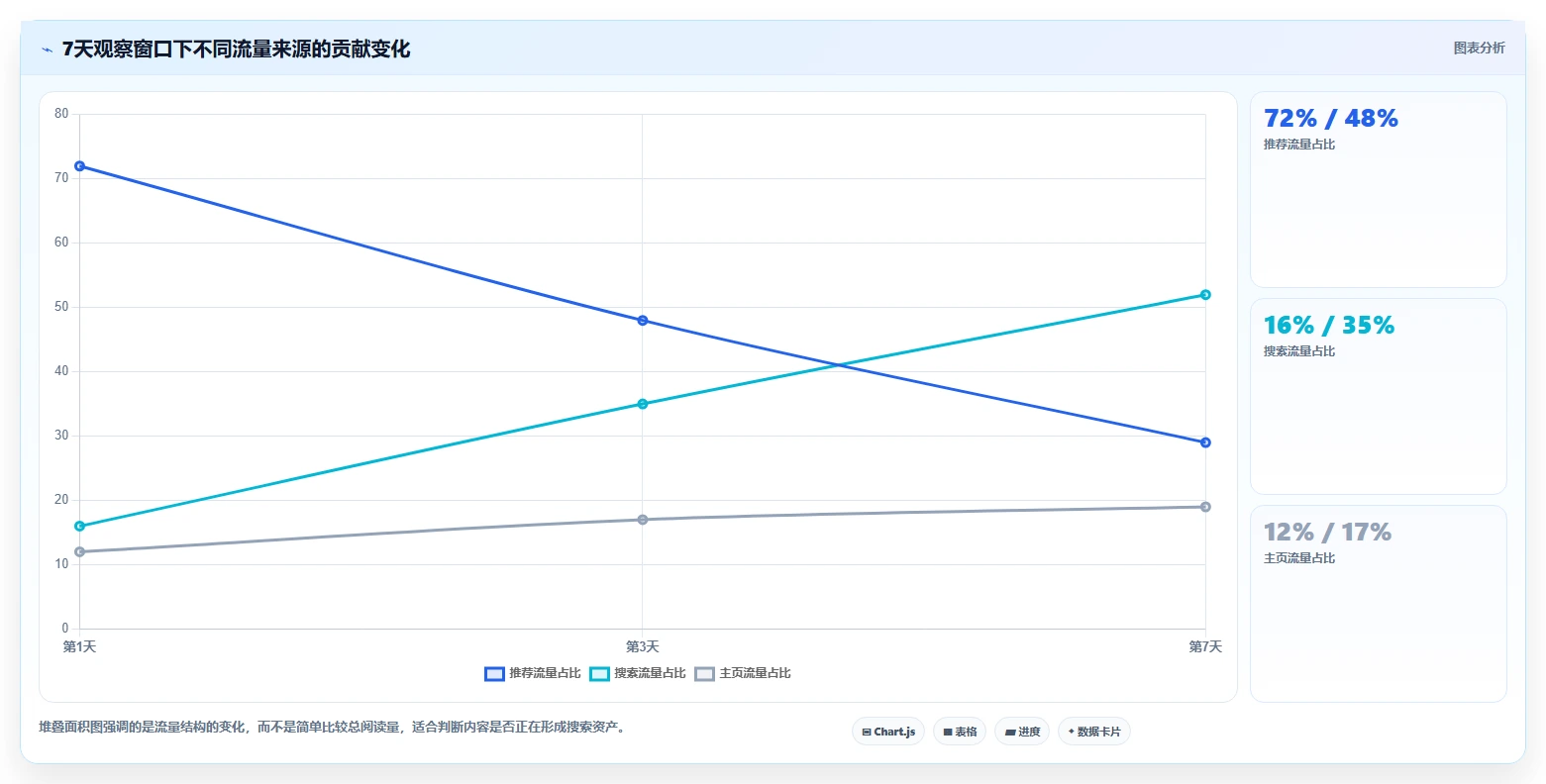
Task: Toggle 推荐流量占比 legend entry
Action: pyautogui.click(x=533, y=673)
